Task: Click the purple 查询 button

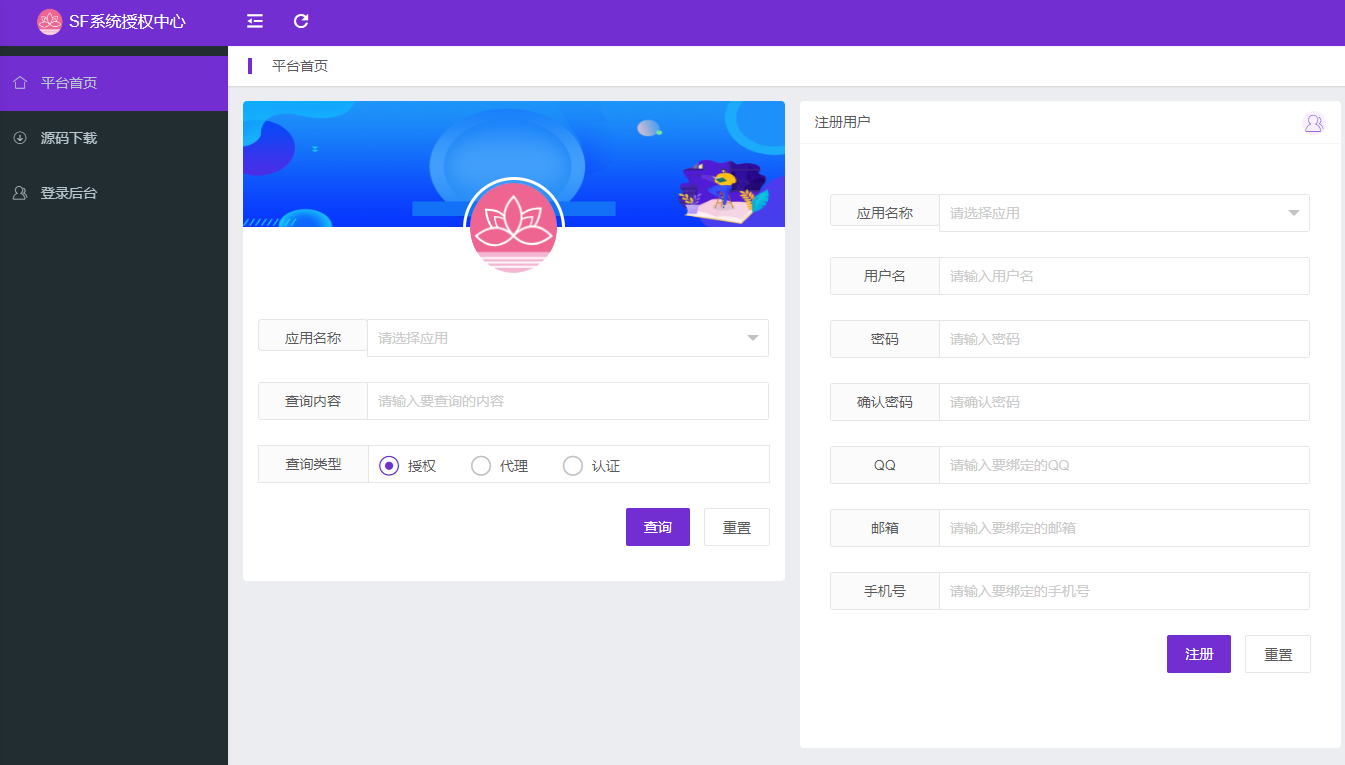Action: [x=658, y=527]
